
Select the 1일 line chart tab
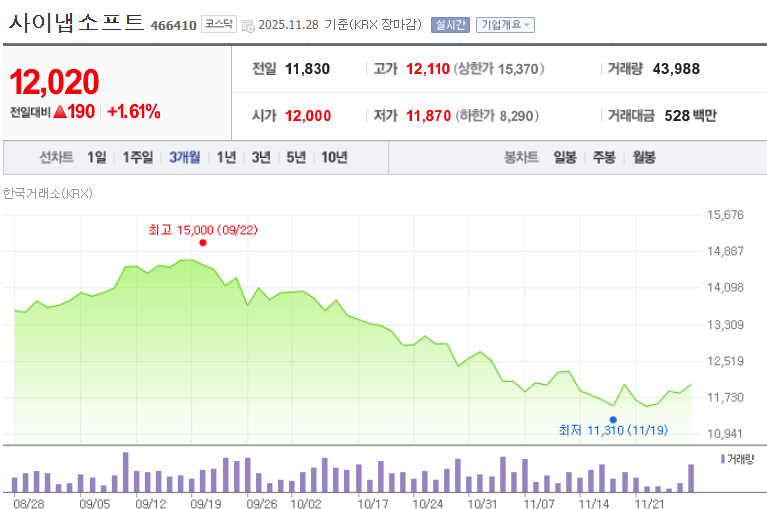click(x=97, y=157)
